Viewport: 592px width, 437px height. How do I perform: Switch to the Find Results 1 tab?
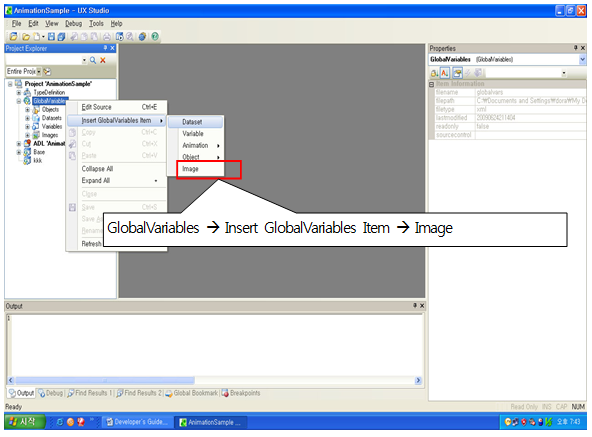(x=89, y=393)
